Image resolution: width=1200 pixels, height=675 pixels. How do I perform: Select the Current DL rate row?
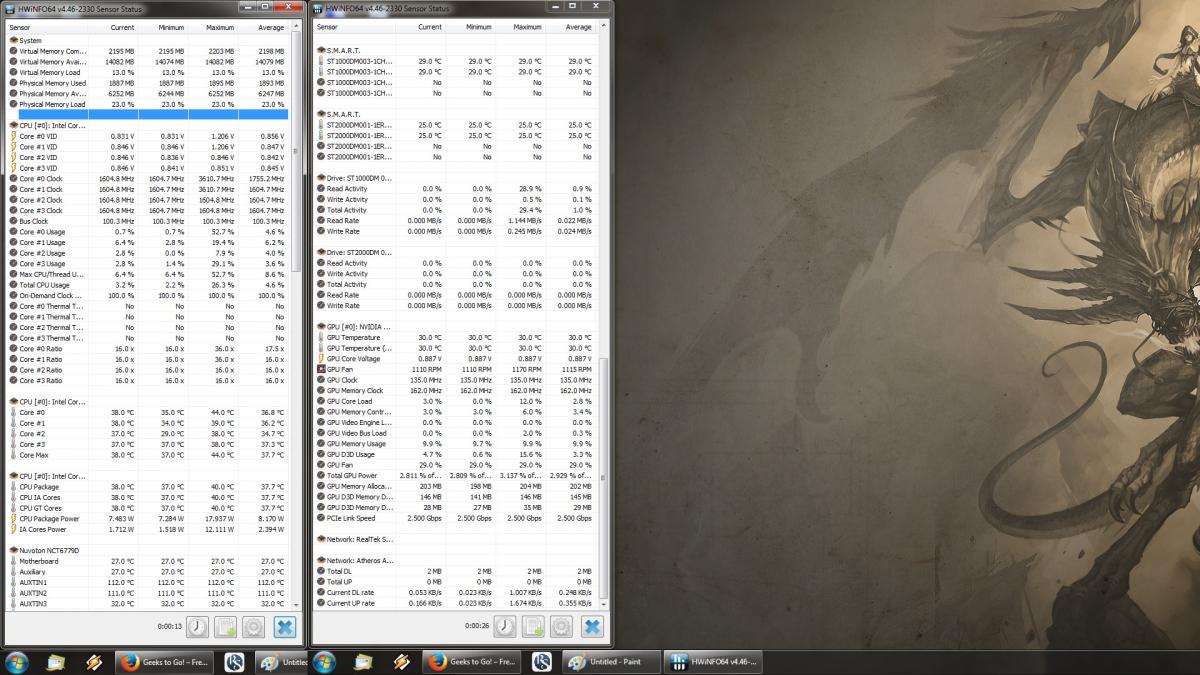[x=456, y=592]
